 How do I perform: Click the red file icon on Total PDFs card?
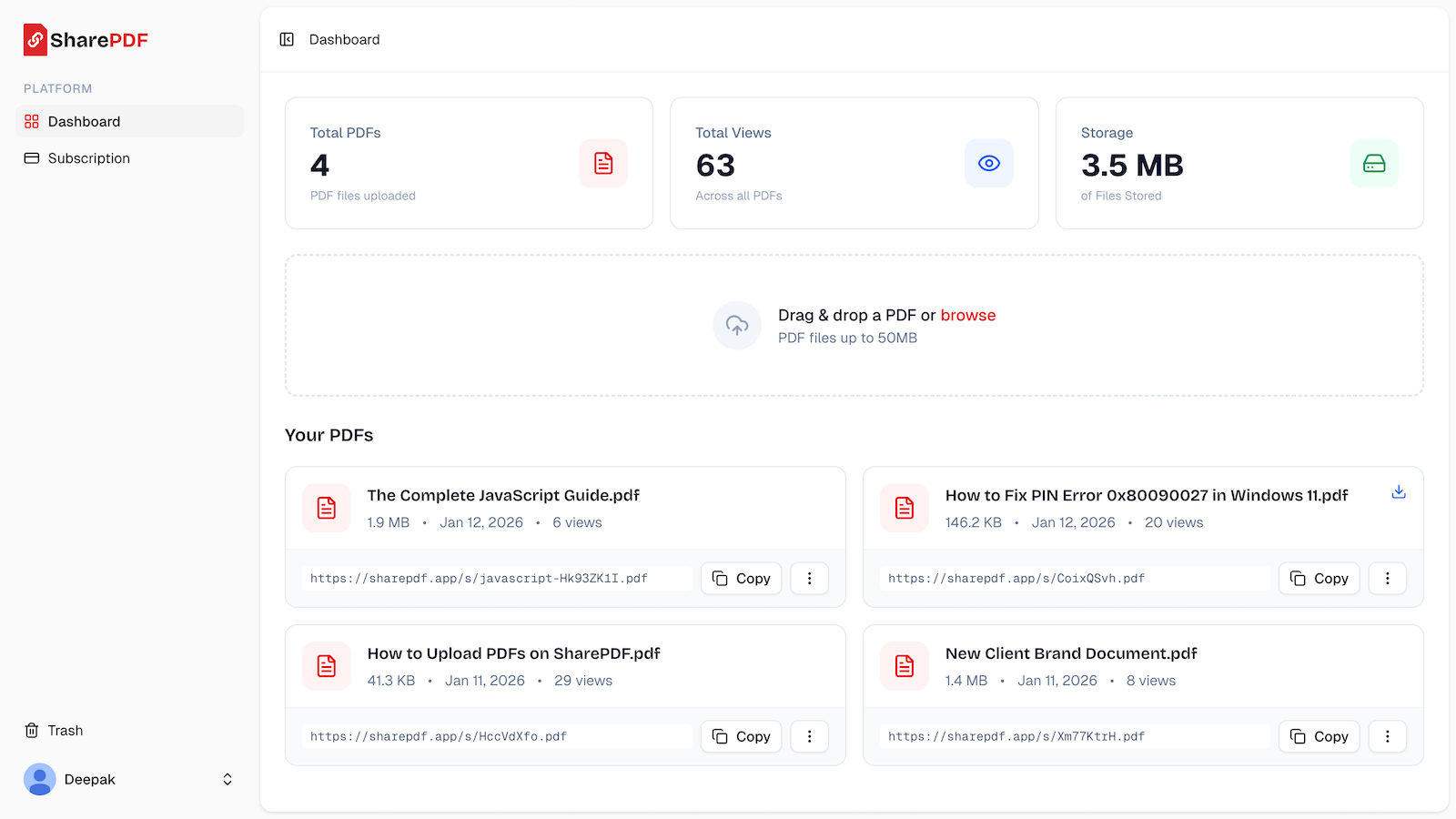pos(602,163)
